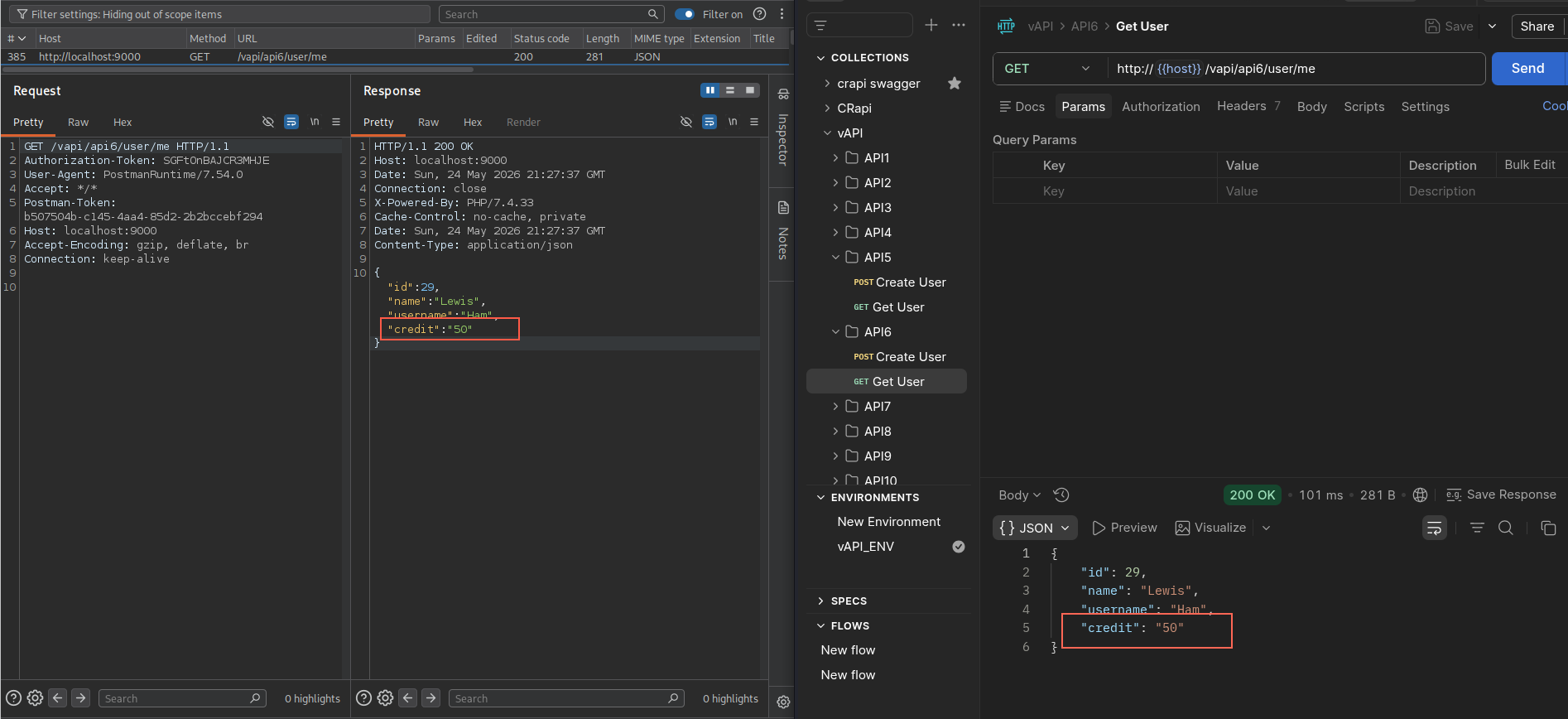Select side-by-side layout in Response header
The image size is (1568, 719).
(x=710, y=90)
